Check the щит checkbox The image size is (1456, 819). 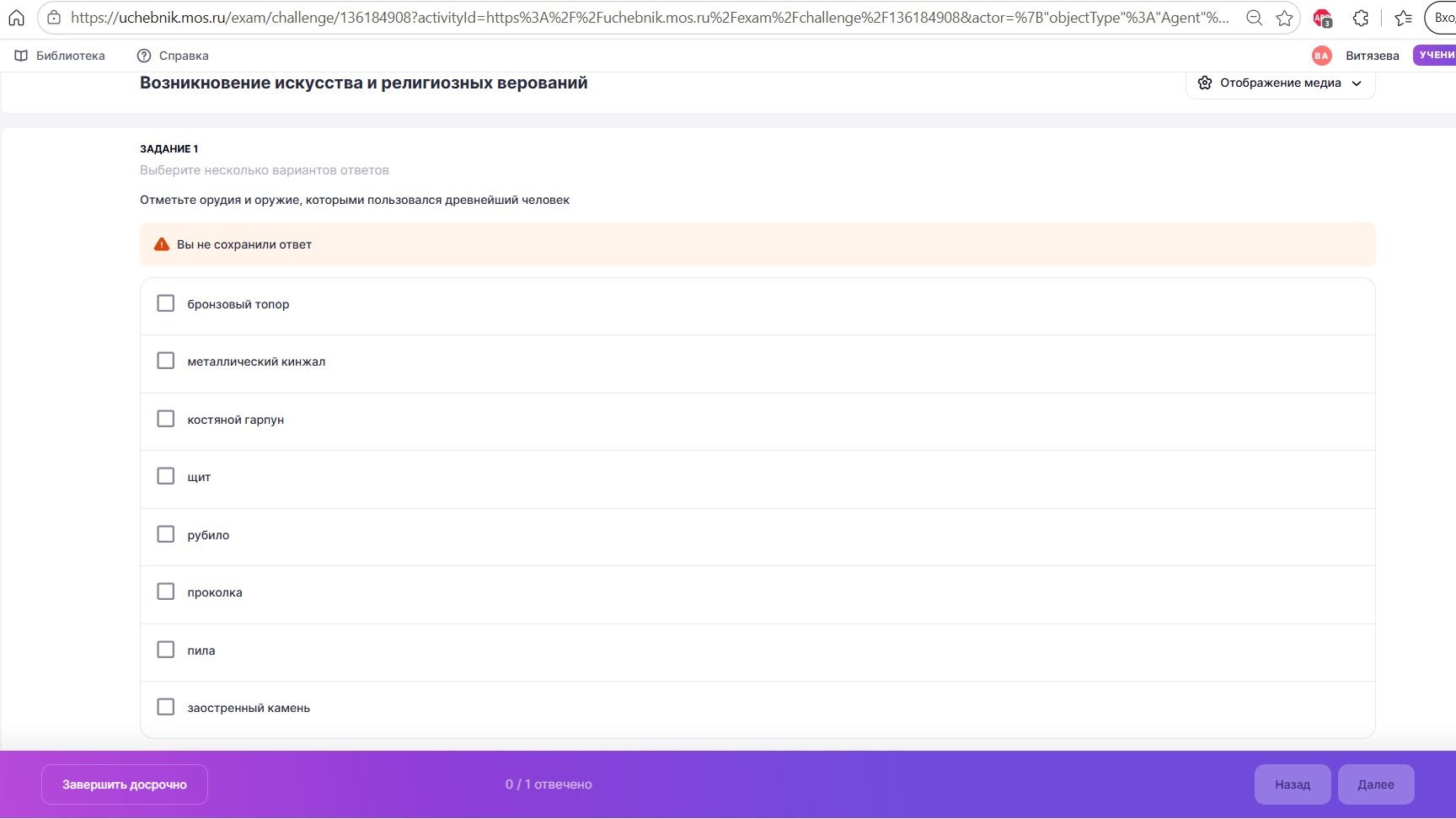(166, 476)
